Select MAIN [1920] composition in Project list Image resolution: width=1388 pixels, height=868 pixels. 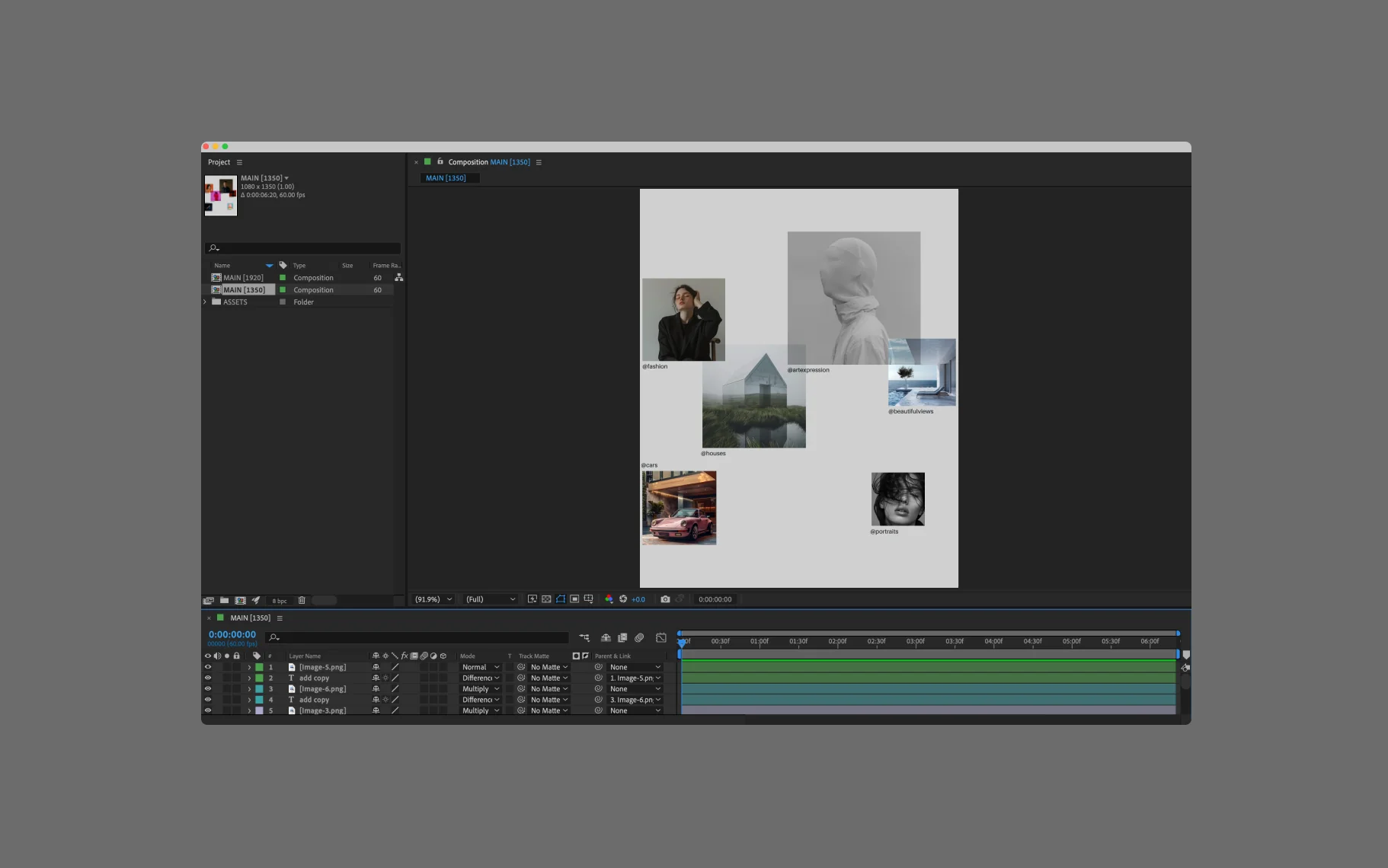pos(243,278)
